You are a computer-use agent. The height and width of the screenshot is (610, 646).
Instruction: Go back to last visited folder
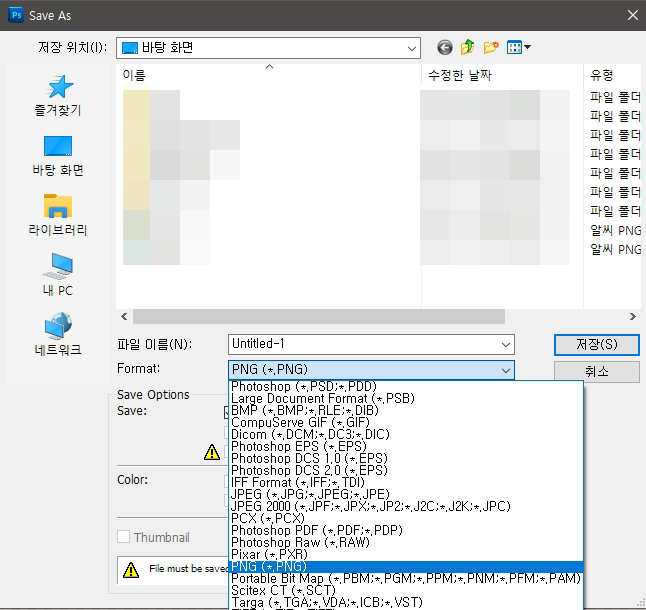click(x=445, y=48)
